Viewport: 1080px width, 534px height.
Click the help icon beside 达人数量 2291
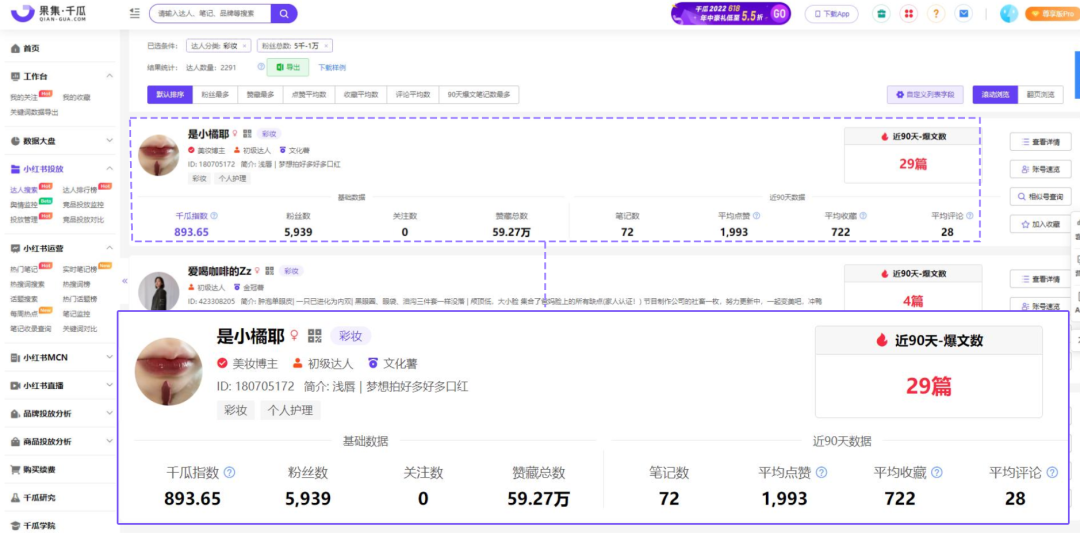[261, 67]
